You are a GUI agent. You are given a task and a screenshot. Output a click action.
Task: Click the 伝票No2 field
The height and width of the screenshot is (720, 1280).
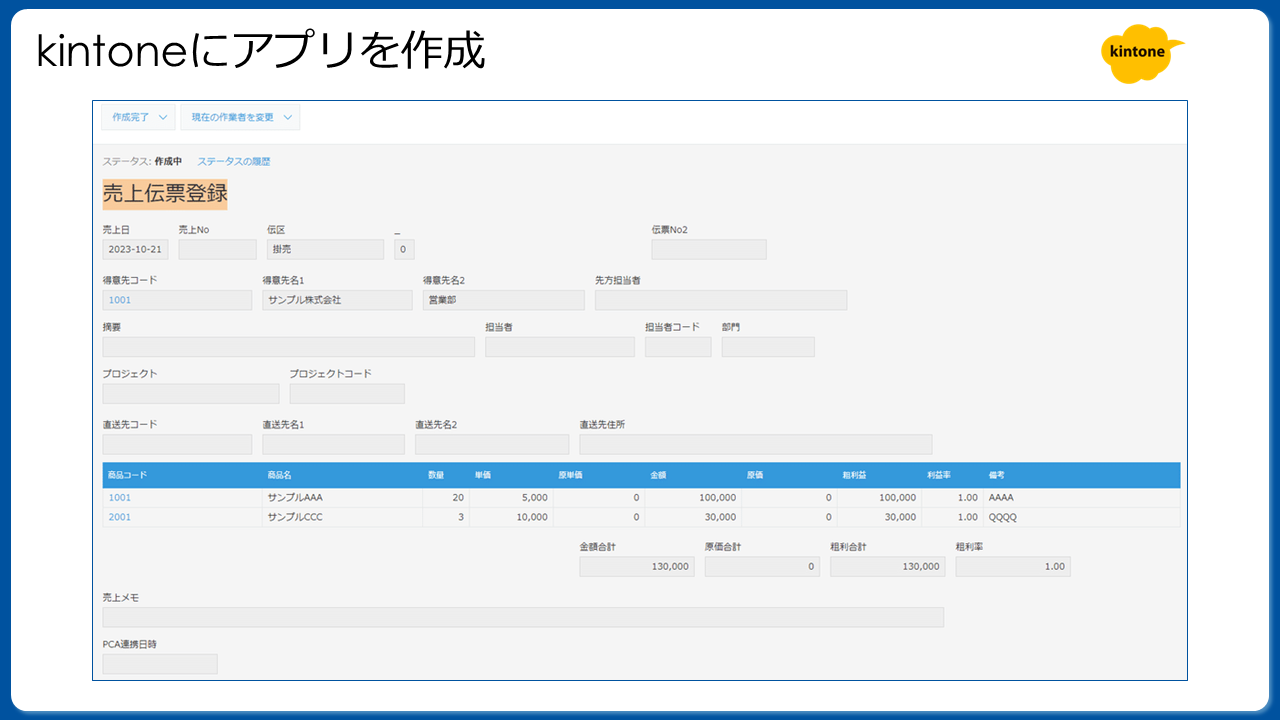[709, 249]
